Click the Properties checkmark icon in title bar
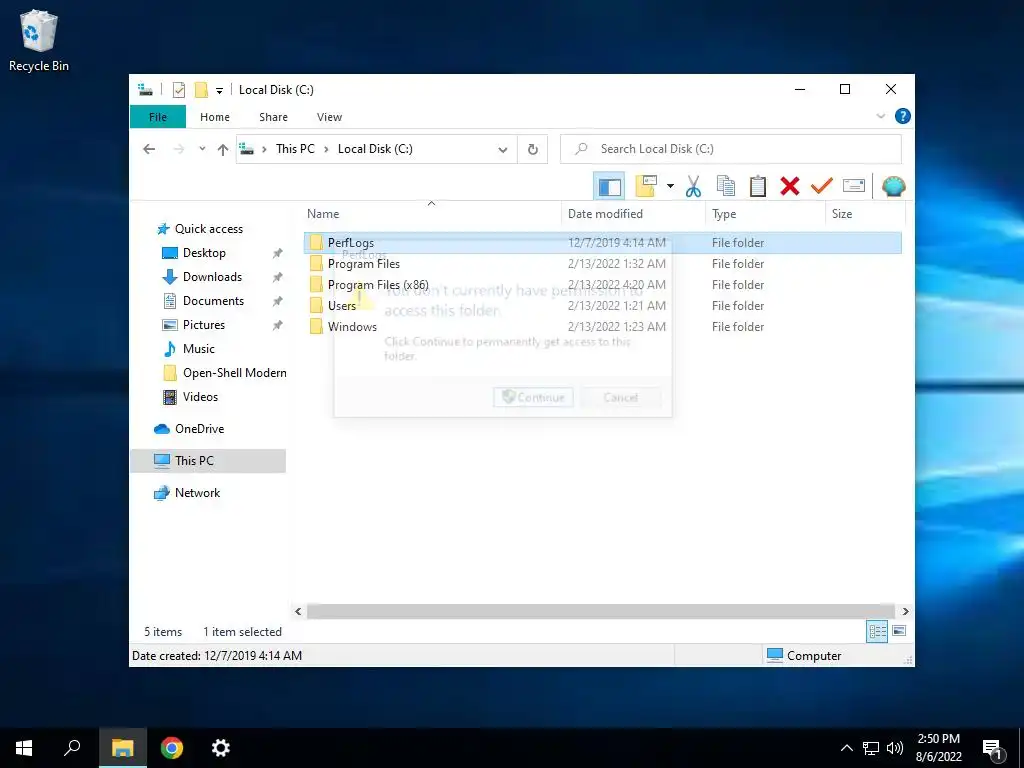This screenshot has width=1024, height=768. pos(178,90)
